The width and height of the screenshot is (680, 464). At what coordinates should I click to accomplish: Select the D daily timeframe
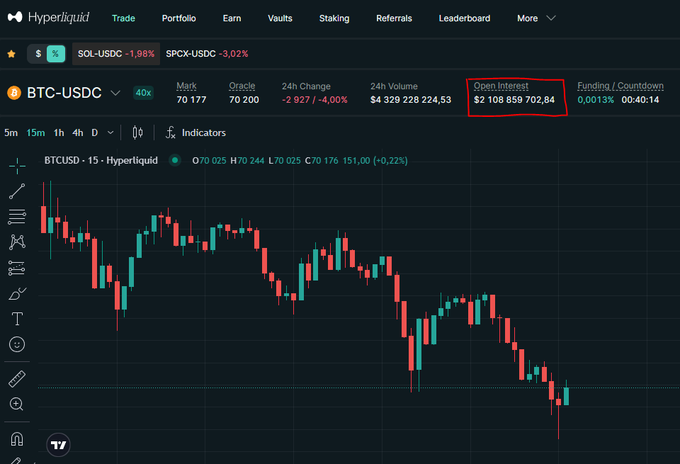pyautogui.click(x=95, y=133)
